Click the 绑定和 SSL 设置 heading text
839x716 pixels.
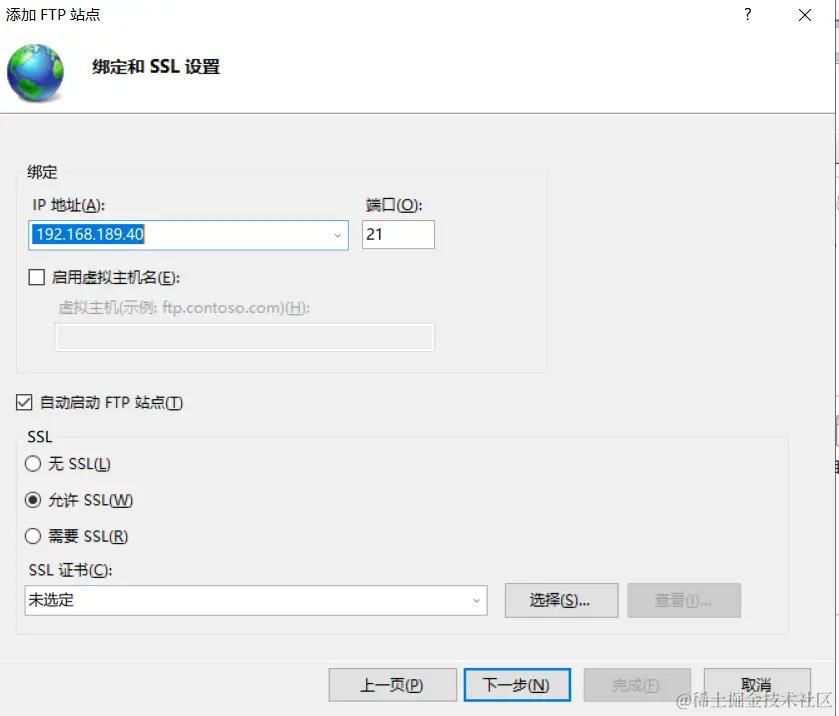coord(156,66)
